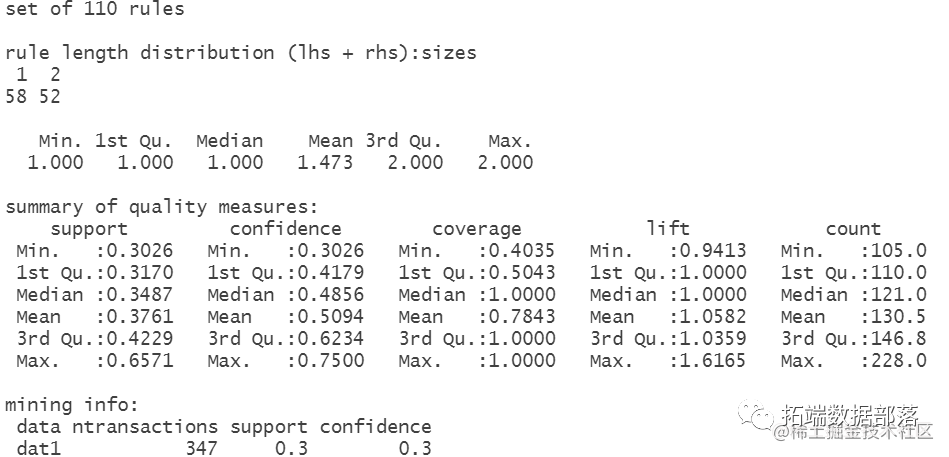
Task: Click the 'lift' column header
Action: (668, 228)
